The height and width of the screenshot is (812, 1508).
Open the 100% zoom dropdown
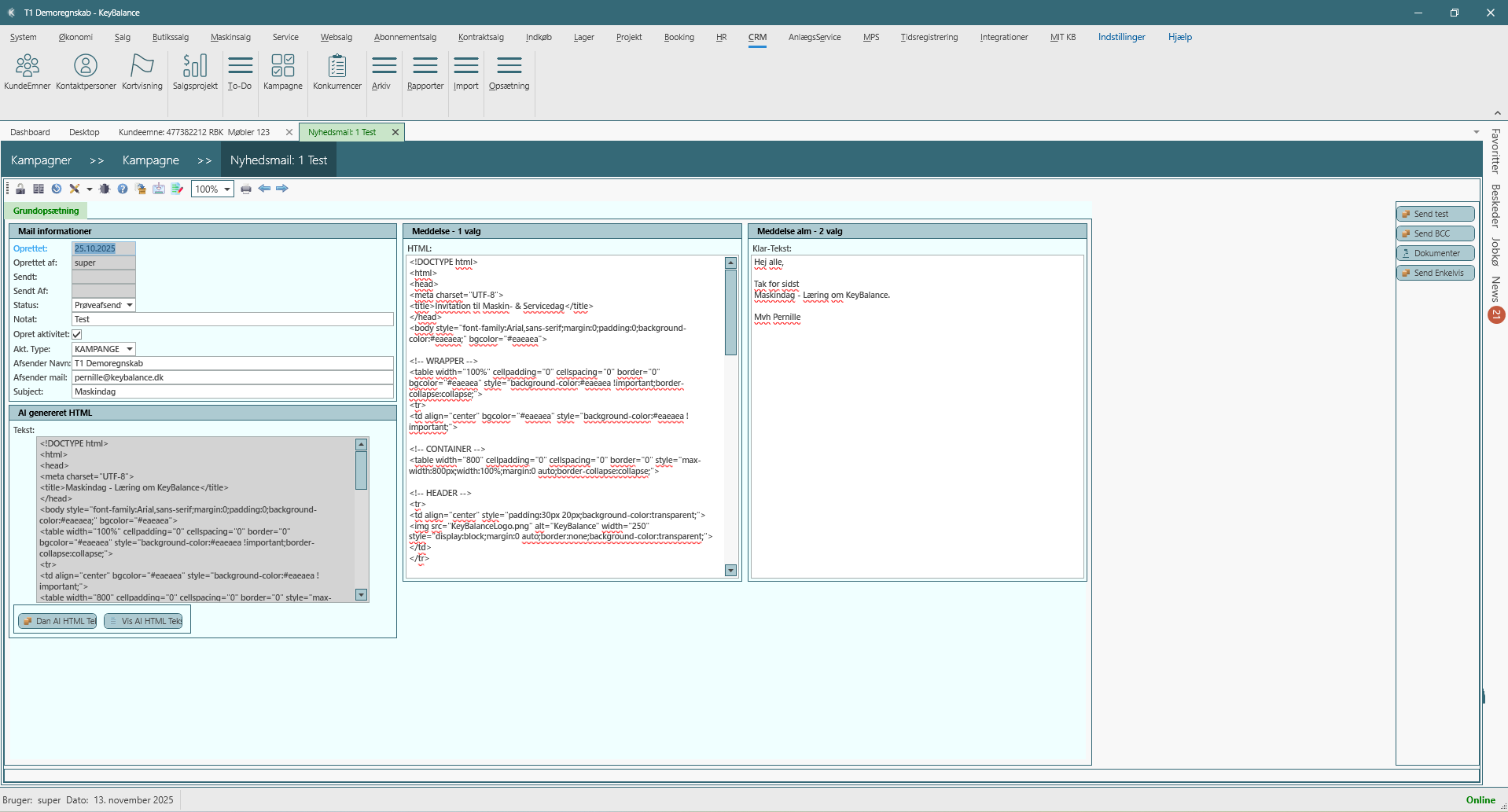(x=227, y=189)
